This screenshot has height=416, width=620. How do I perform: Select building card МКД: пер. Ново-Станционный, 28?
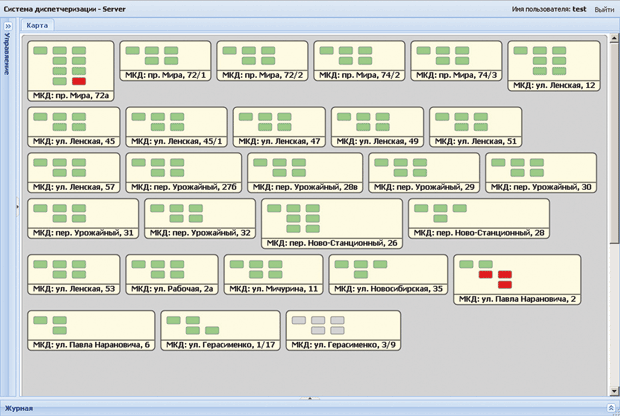pyautogui.click(x=479, y=219)
